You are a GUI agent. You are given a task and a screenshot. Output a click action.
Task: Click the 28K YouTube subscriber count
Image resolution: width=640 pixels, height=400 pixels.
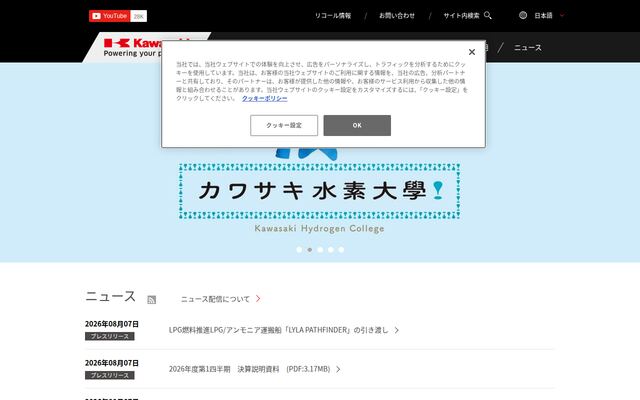[x=139, y=16]
